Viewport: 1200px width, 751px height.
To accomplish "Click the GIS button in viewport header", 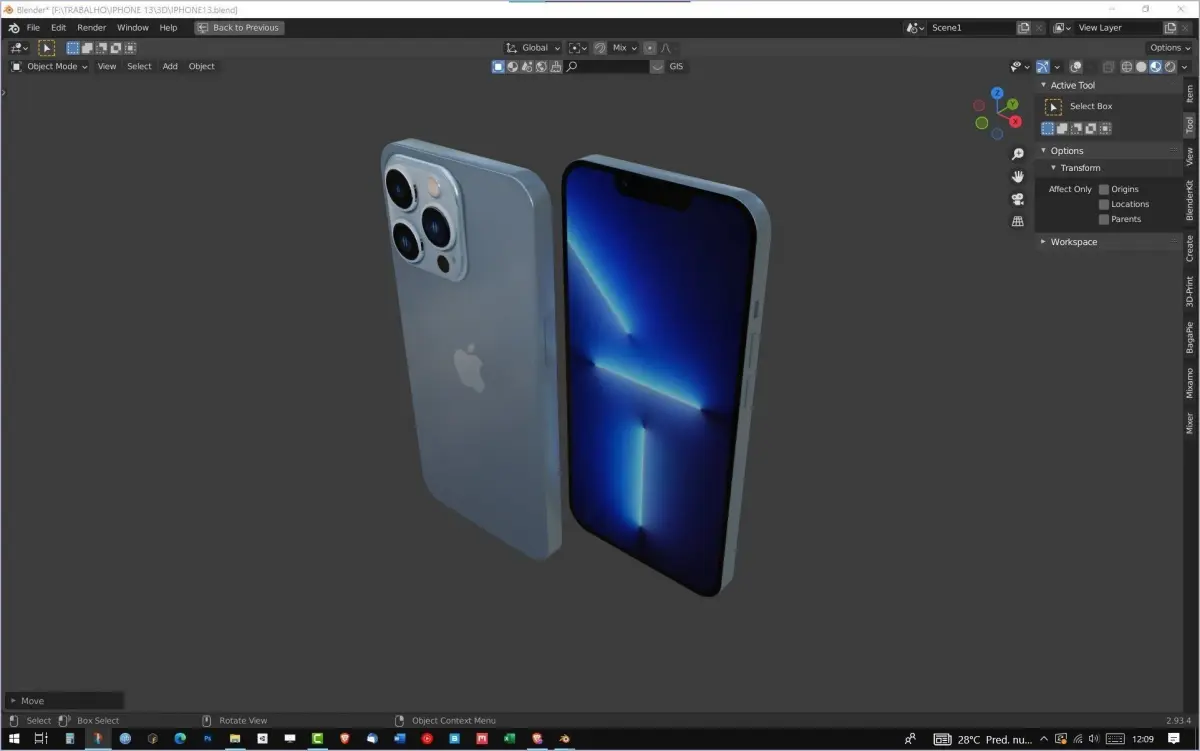I will coord(677,66).
